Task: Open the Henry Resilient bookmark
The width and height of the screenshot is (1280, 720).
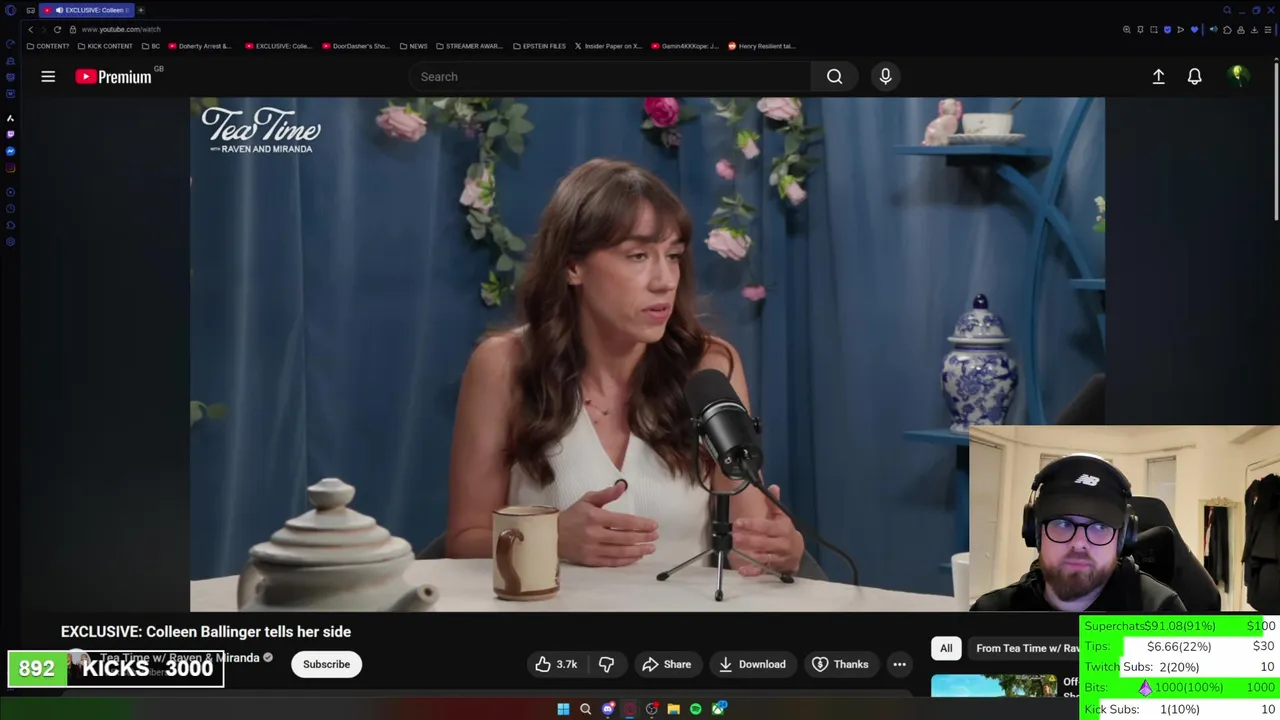Action: [x=762, y=46]
